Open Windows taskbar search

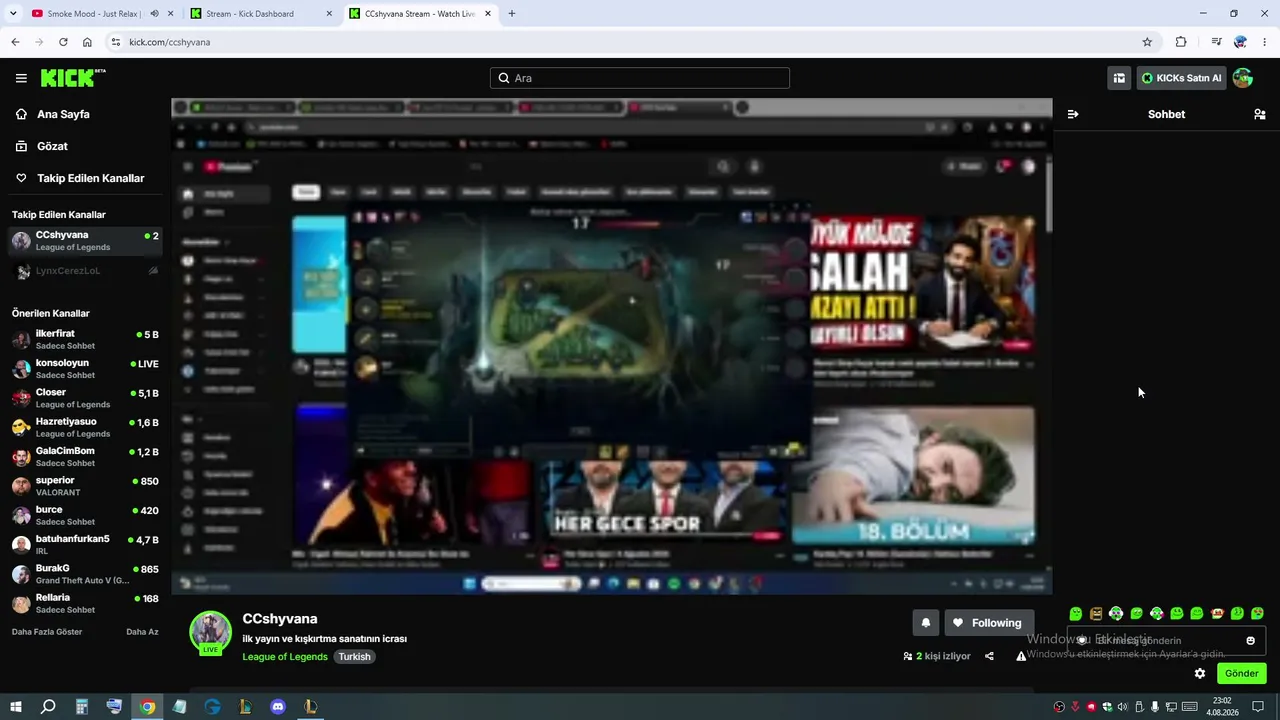tap(48, 707)
